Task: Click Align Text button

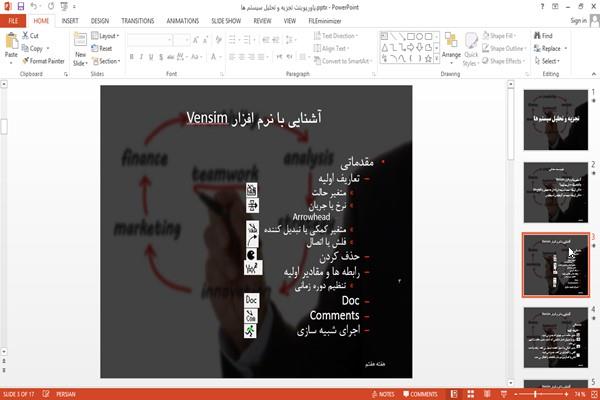Action: click(x=331, y=48)
